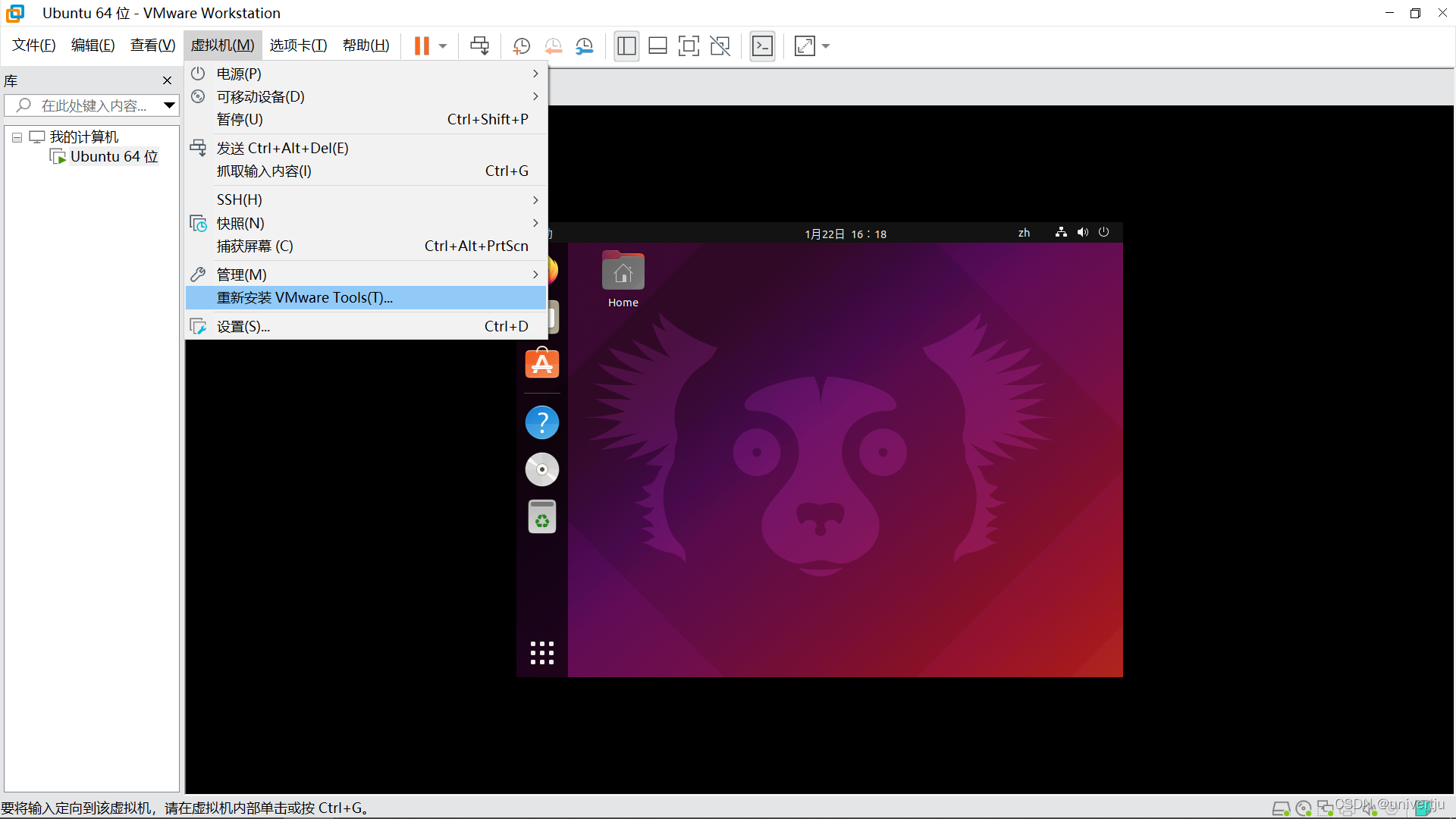Expand the 管理(M) submenu
1456x819 pixels.
pos(366,275)
